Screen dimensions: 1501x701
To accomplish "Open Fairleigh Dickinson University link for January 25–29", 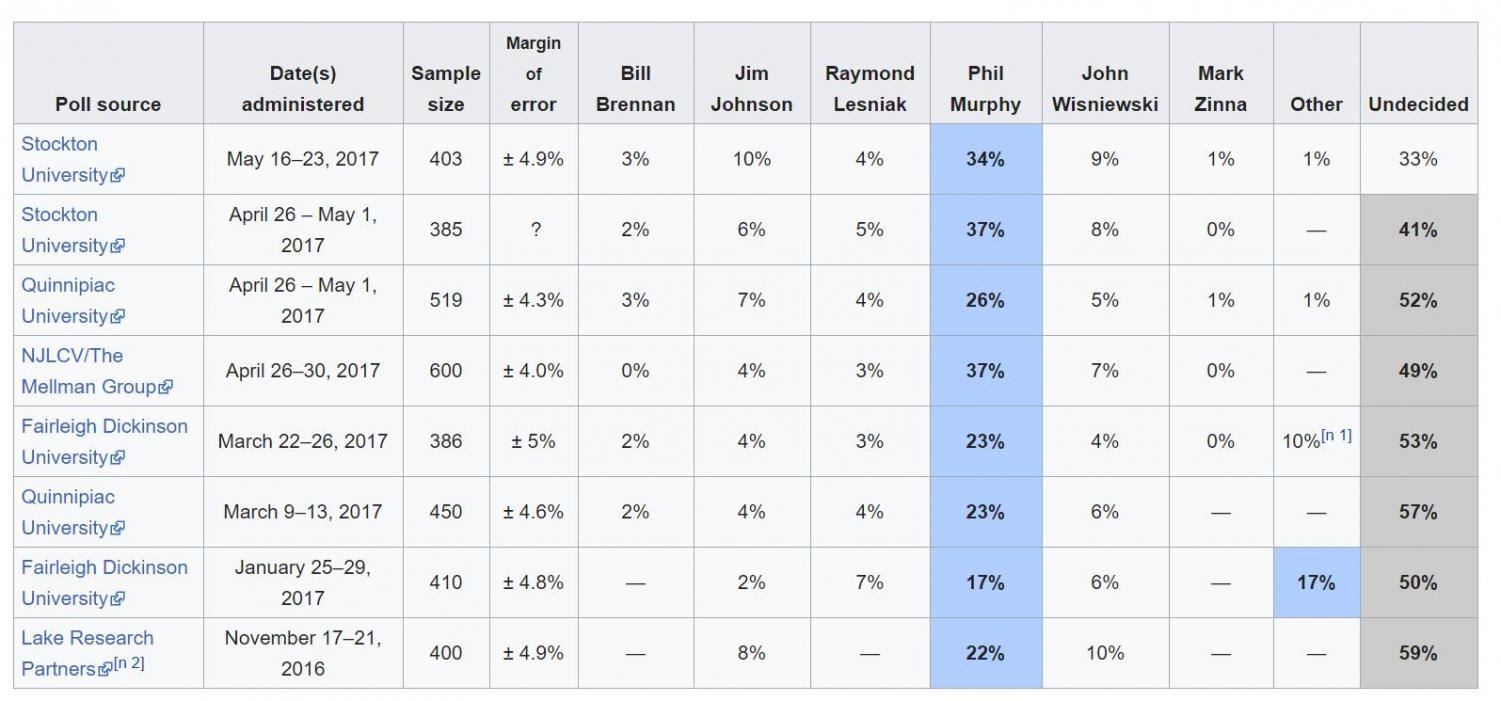I will 104,582.
